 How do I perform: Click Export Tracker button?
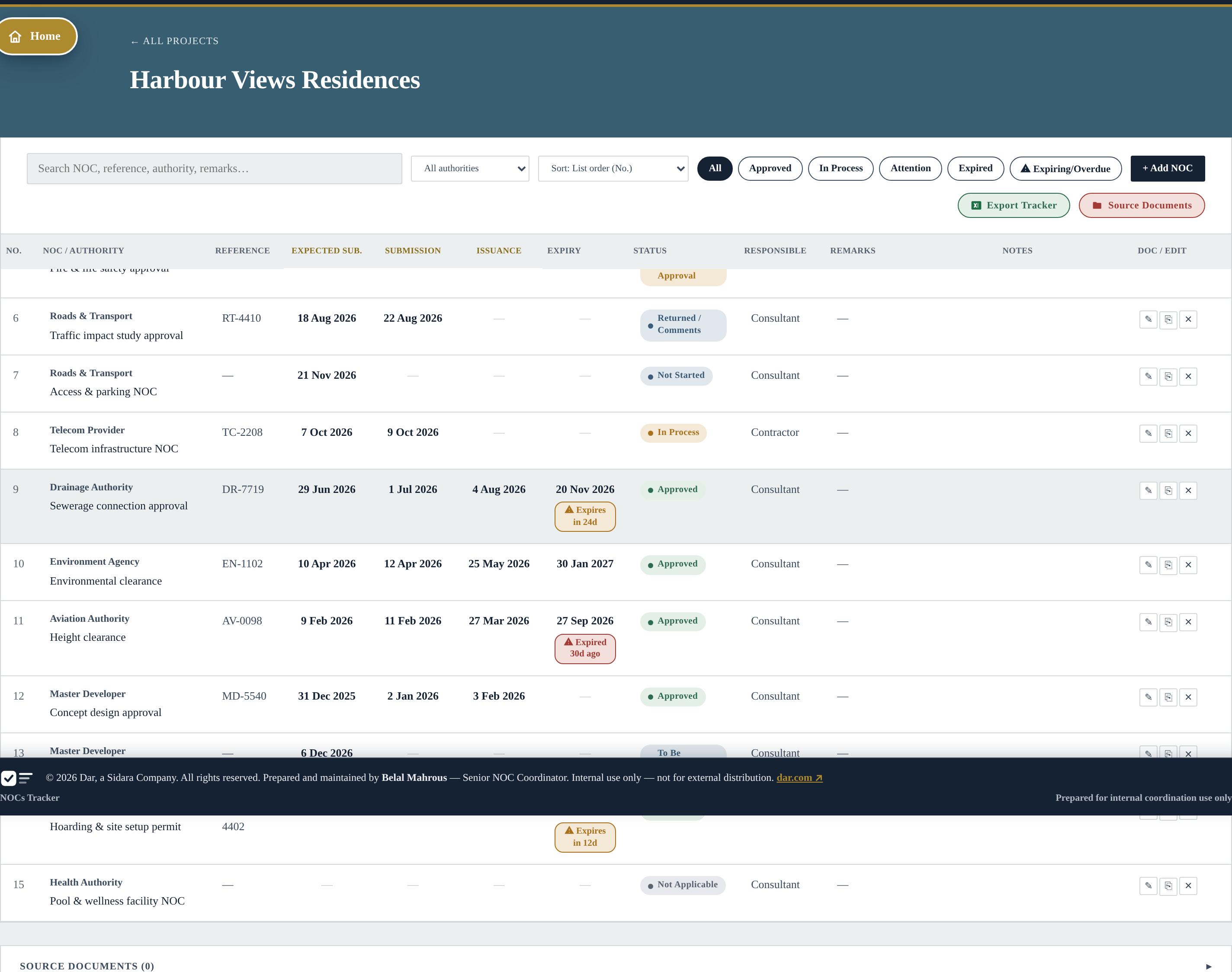pyautogui.click(x=1014, y=205)
